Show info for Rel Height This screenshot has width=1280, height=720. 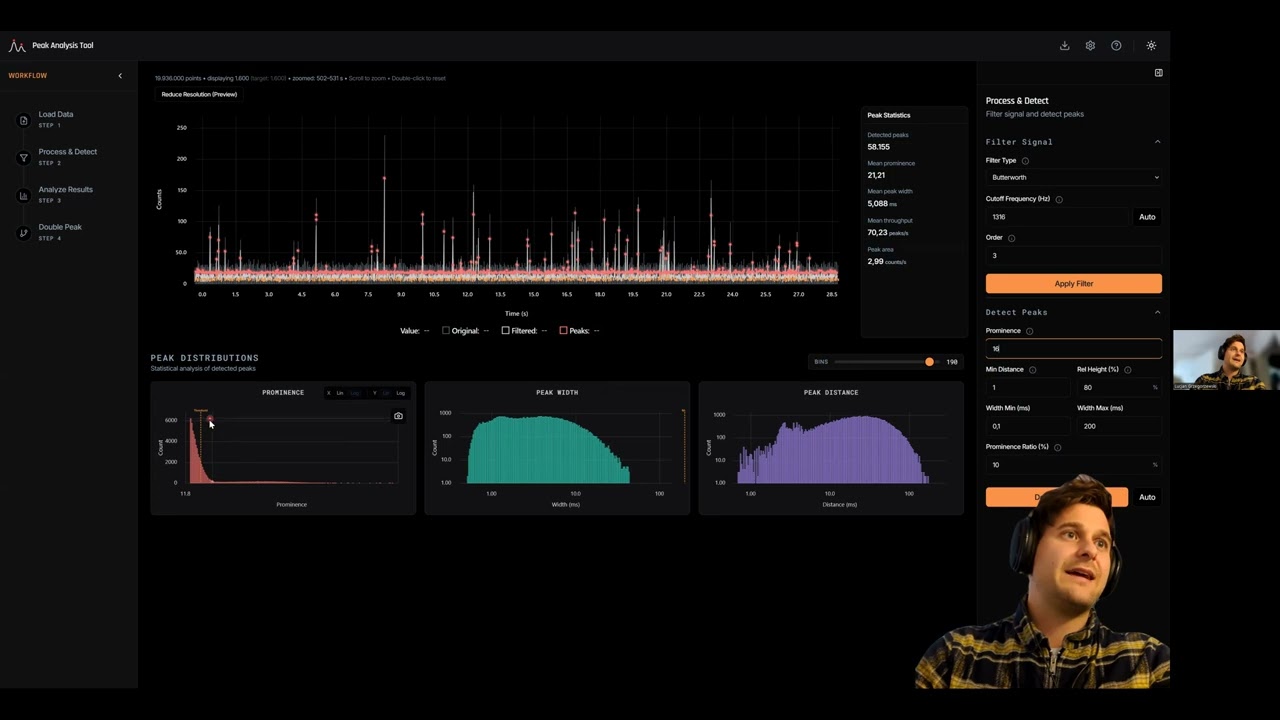[1127, 370]
